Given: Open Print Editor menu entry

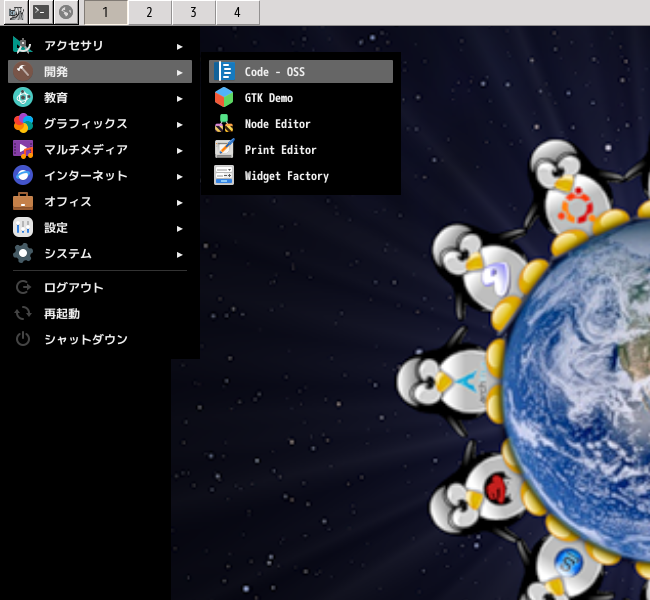Looking at the screenshot, I should click(301, 150).
